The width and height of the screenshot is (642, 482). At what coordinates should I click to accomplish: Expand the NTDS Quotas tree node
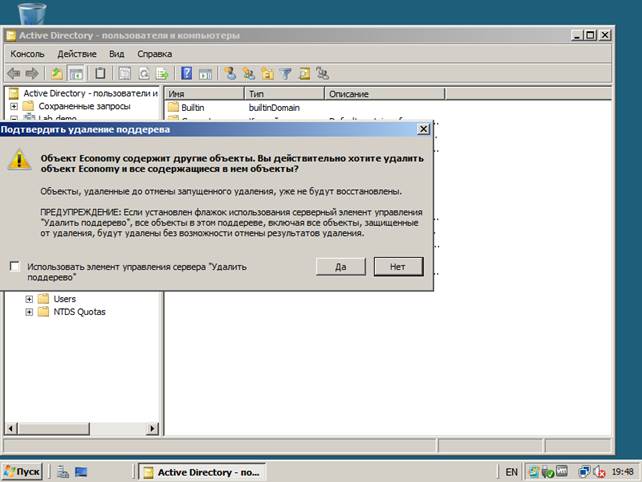(29, 312)
